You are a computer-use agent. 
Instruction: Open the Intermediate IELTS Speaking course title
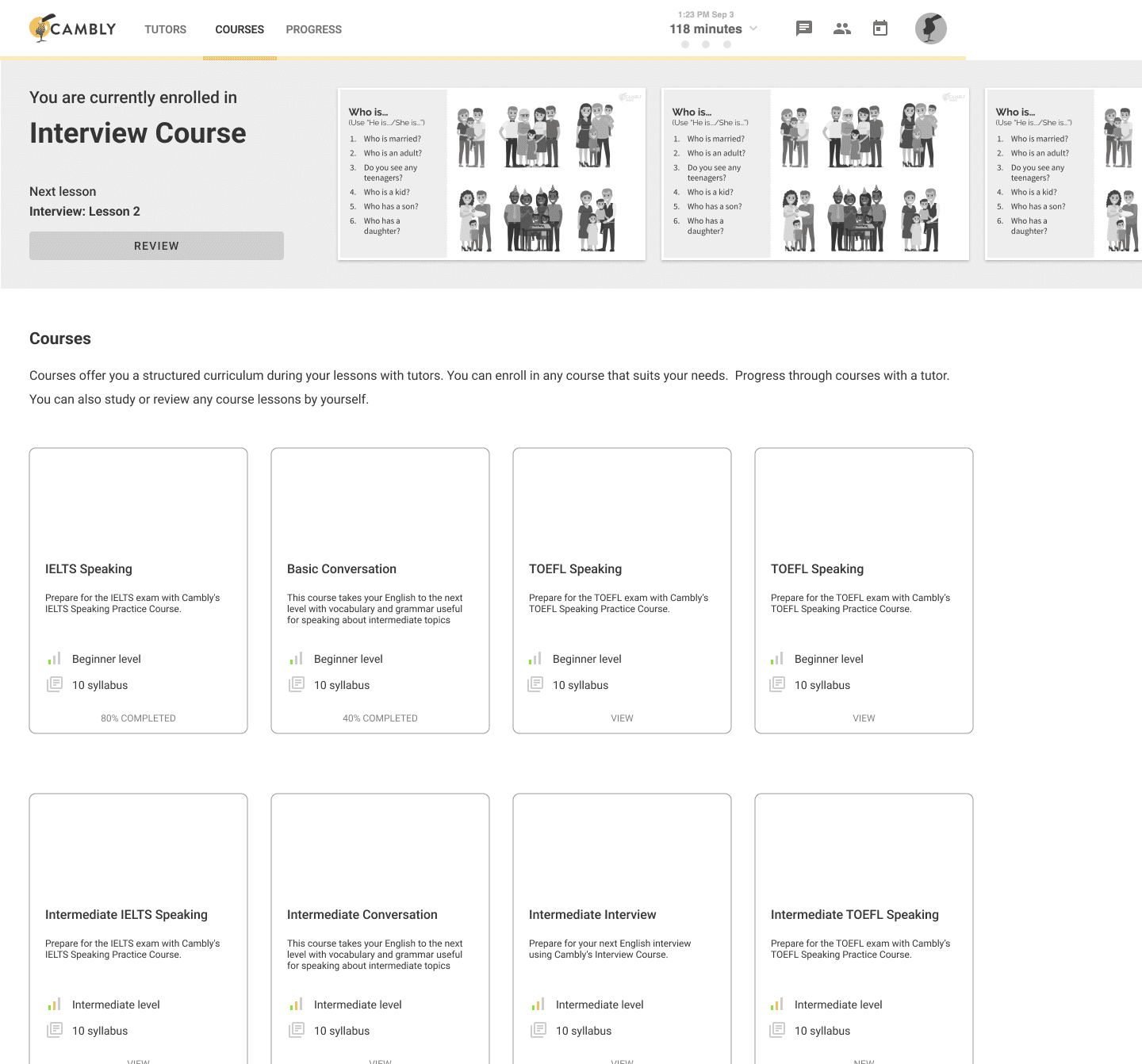click(x=126, y=915)
